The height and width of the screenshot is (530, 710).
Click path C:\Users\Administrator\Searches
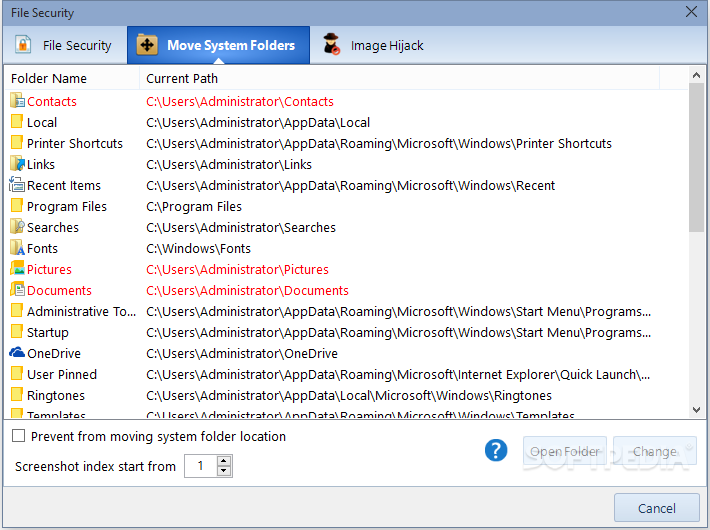241,227
